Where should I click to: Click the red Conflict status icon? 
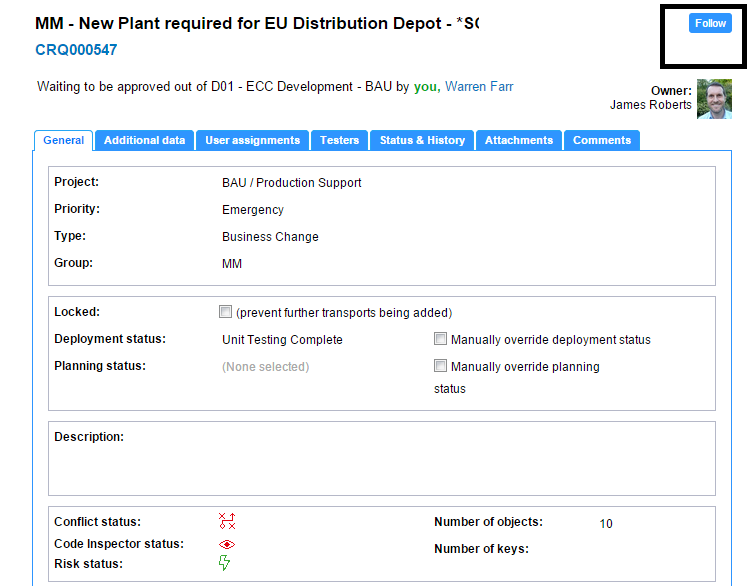[x=227, y=521]
